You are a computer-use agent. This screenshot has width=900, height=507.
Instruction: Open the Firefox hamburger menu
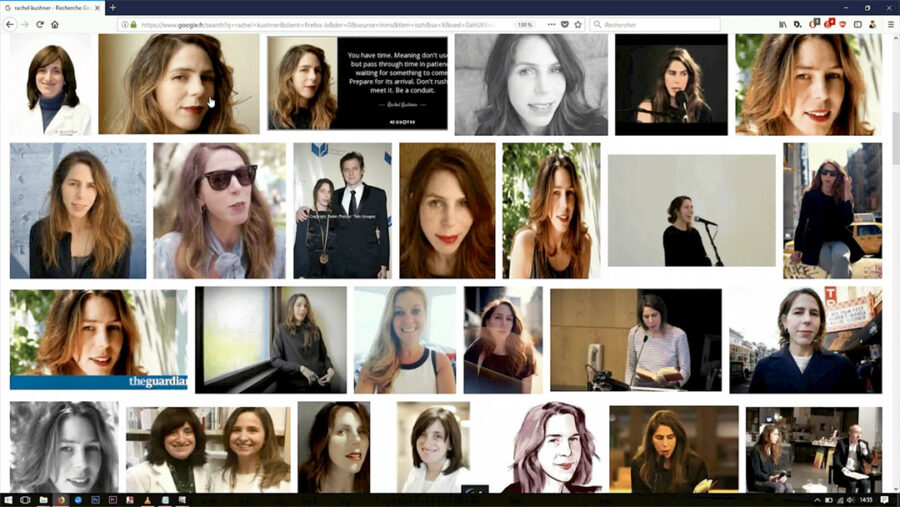[890, 24]
